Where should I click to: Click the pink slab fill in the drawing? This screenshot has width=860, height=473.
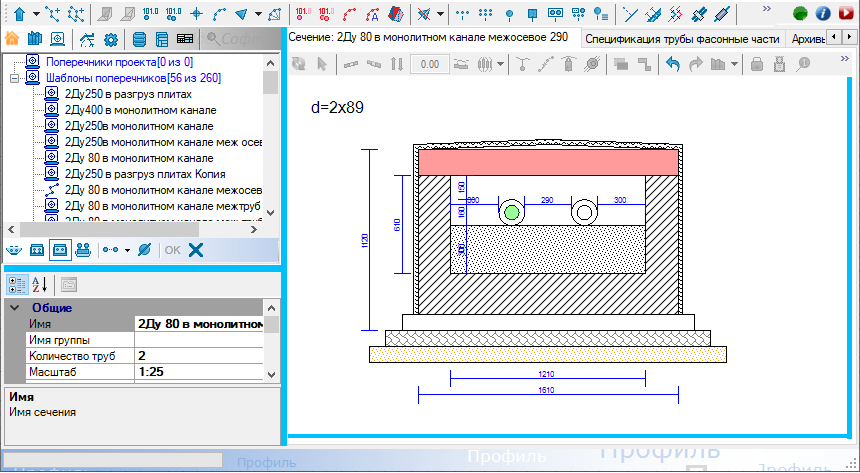click(548, 162)
